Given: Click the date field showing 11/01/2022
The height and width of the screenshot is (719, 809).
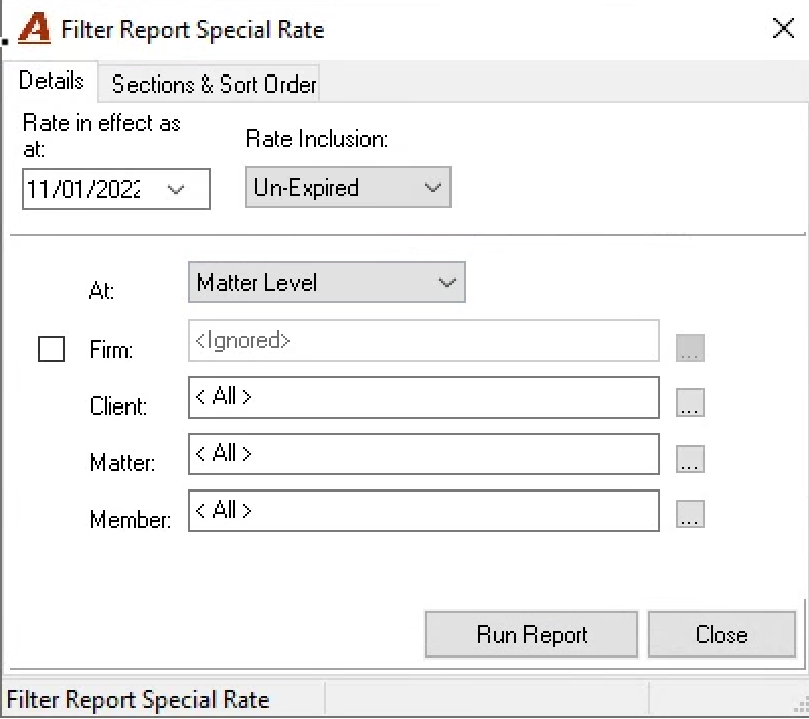Looking at the screenshot, I should pyautogui.click(x=116, y=189).
